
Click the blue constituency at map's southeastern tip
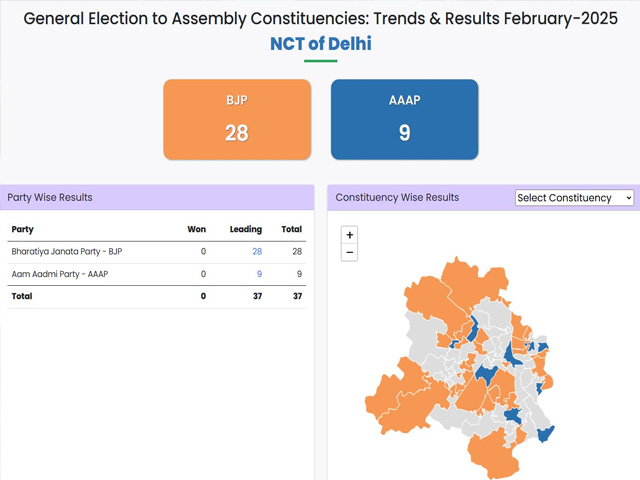pos(545,433)
